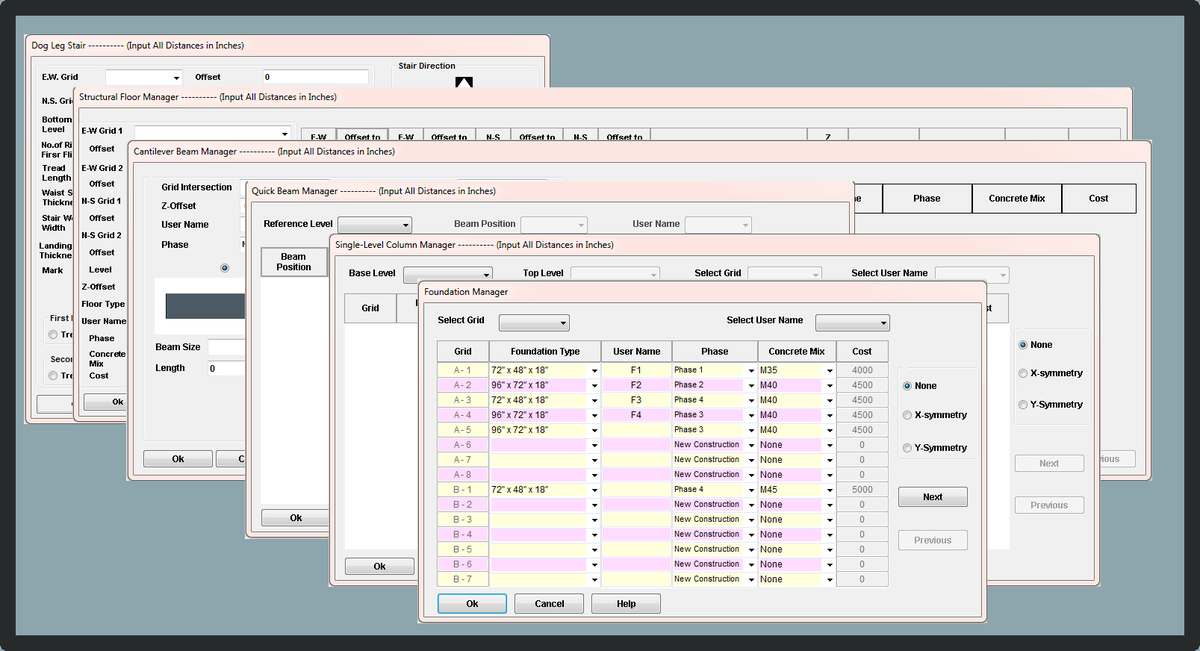
Task: Open Concrete Mix dropdown for row B-1
Action: tap(829, 490)
